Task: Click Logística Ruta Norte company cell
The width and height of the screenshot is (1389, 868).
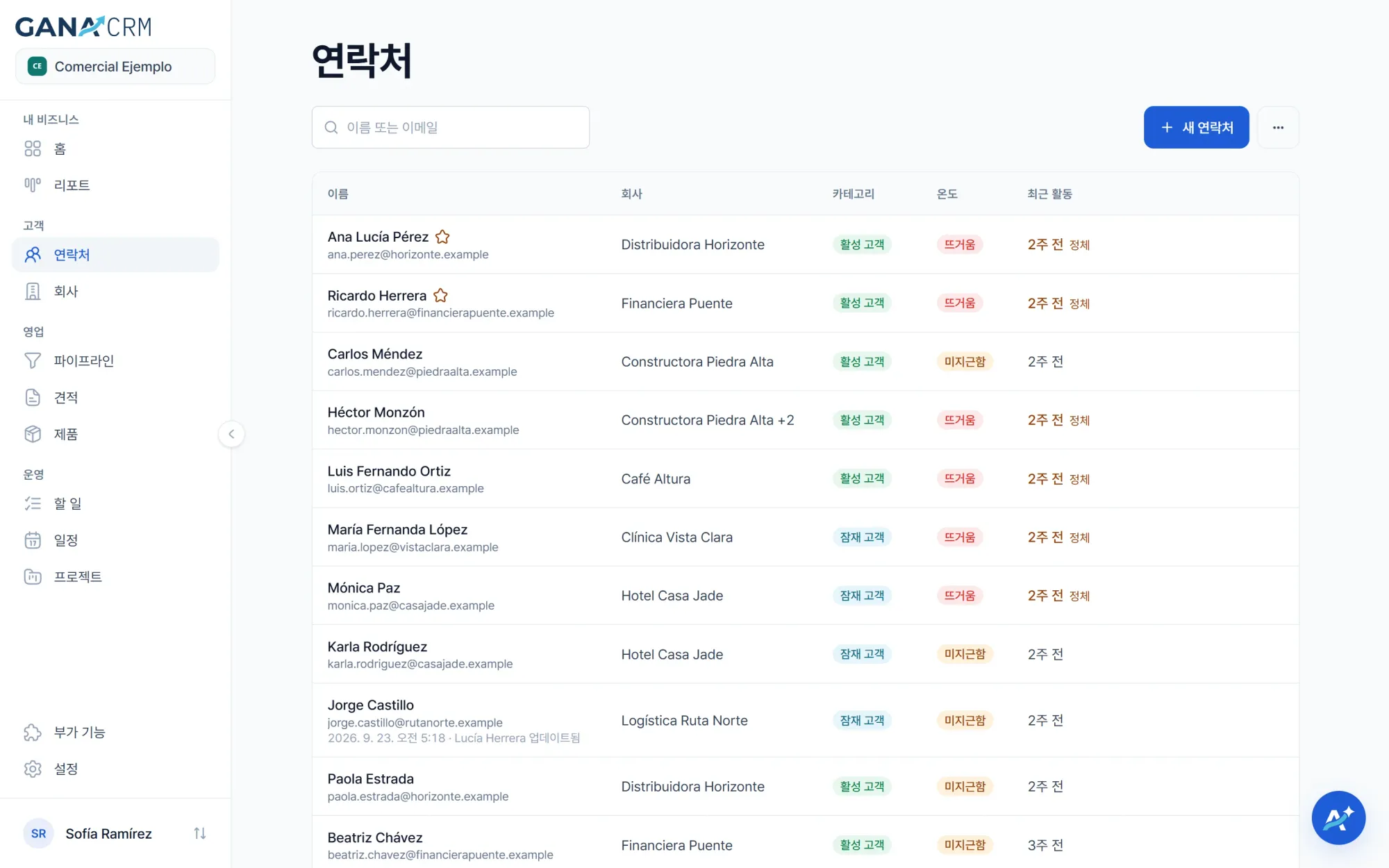Action: click(x=685, y=721)
